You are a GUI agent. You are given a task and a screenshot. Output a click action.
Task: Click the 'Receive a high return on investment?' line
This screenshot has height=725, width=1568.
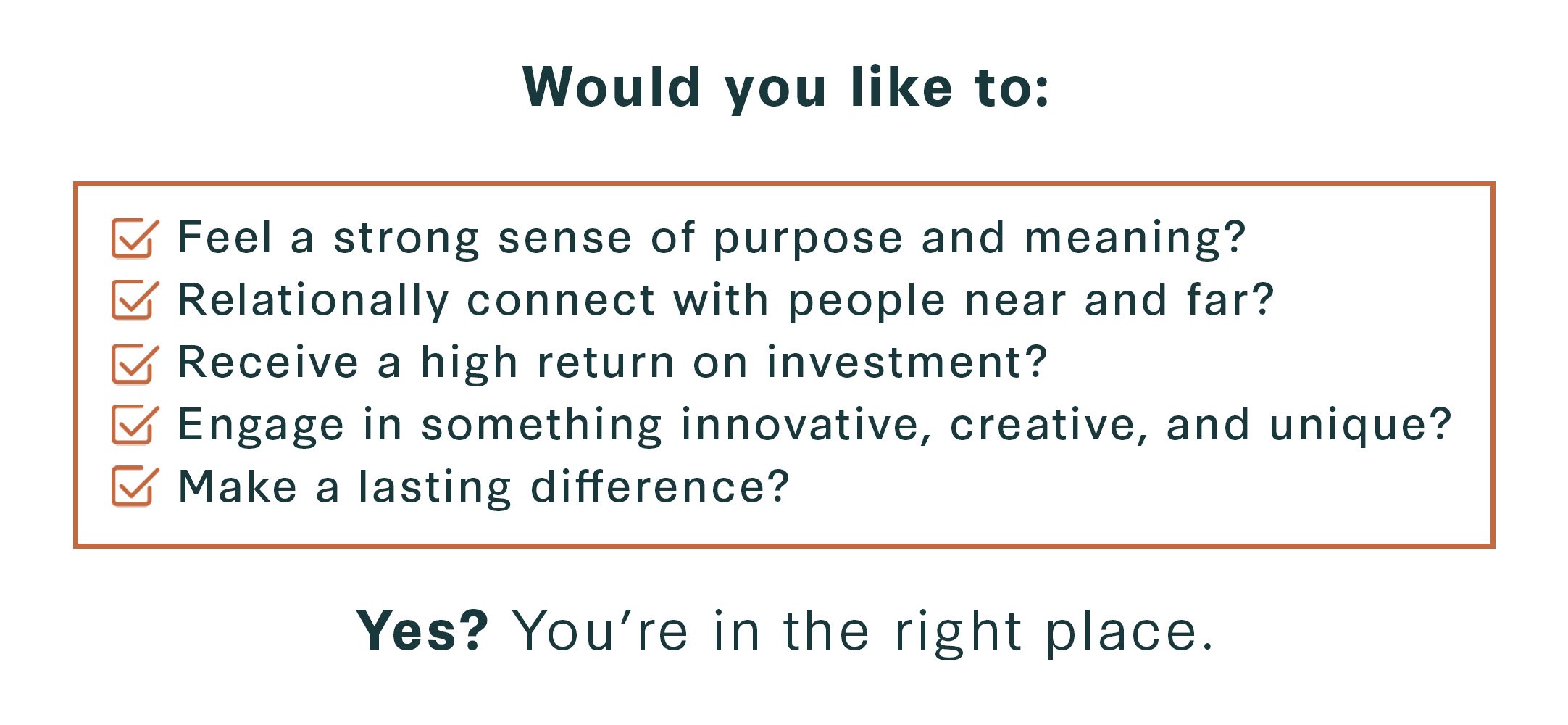pyautogui.click(x=613, y=363)
